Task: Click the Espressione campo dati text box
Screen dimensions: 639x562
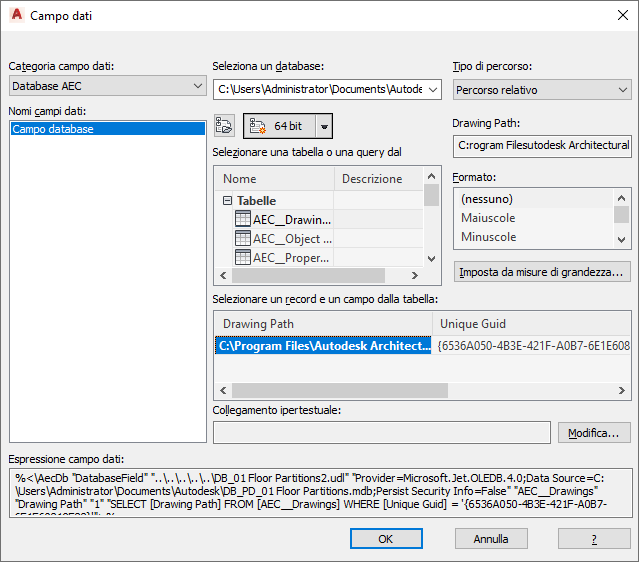Action: point(321,493)
